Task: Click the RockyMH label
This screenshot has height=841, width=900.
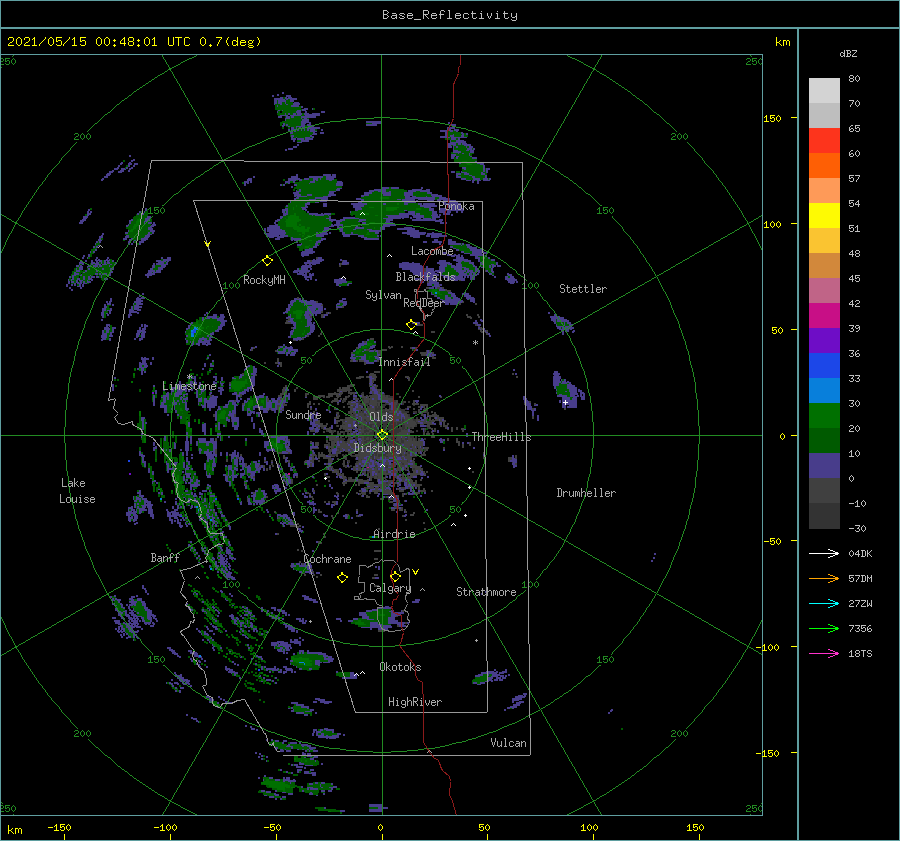Action: point(264,280)
